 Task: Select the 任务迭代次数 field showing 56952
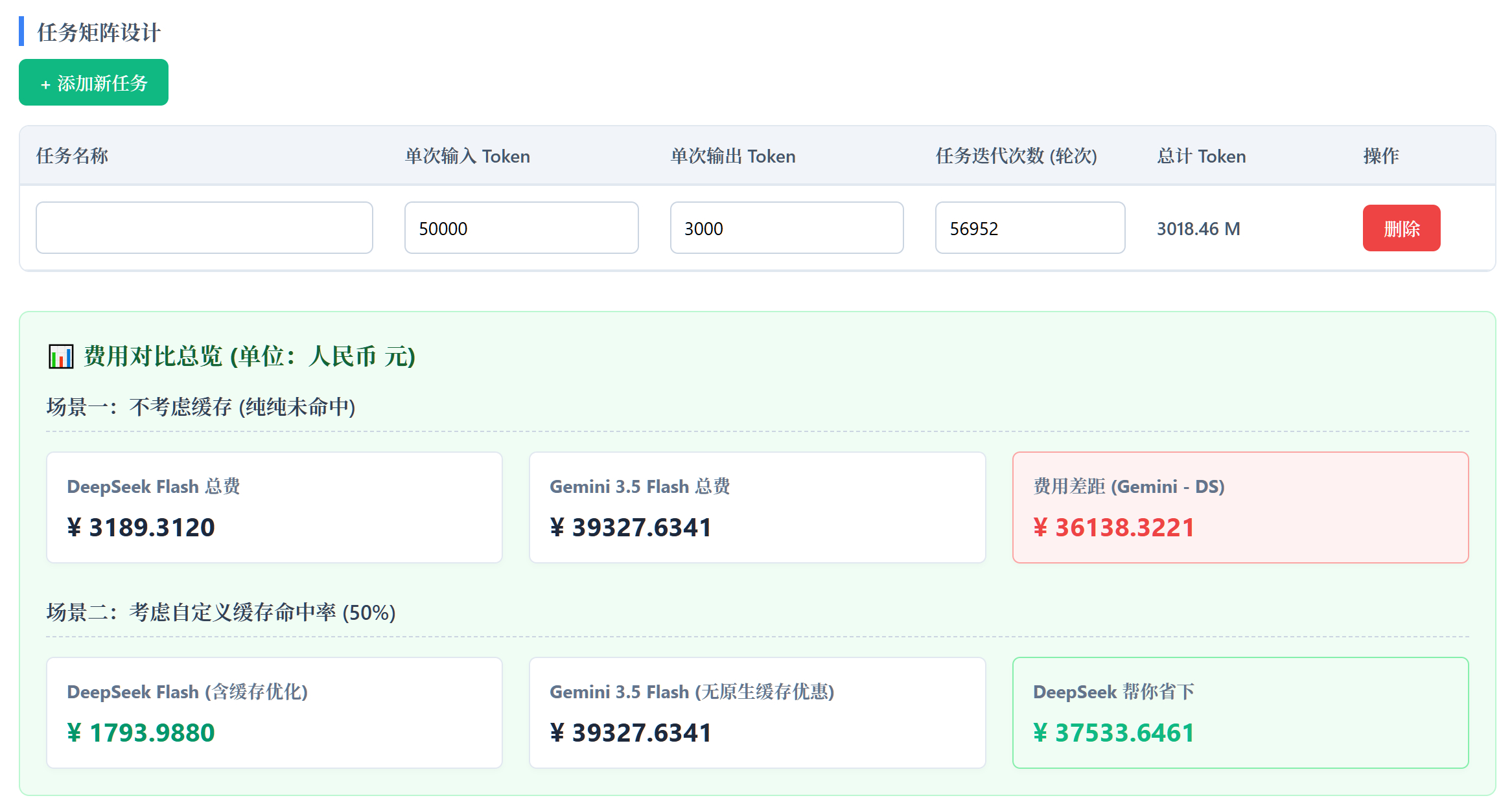[x=1030, y=227]
